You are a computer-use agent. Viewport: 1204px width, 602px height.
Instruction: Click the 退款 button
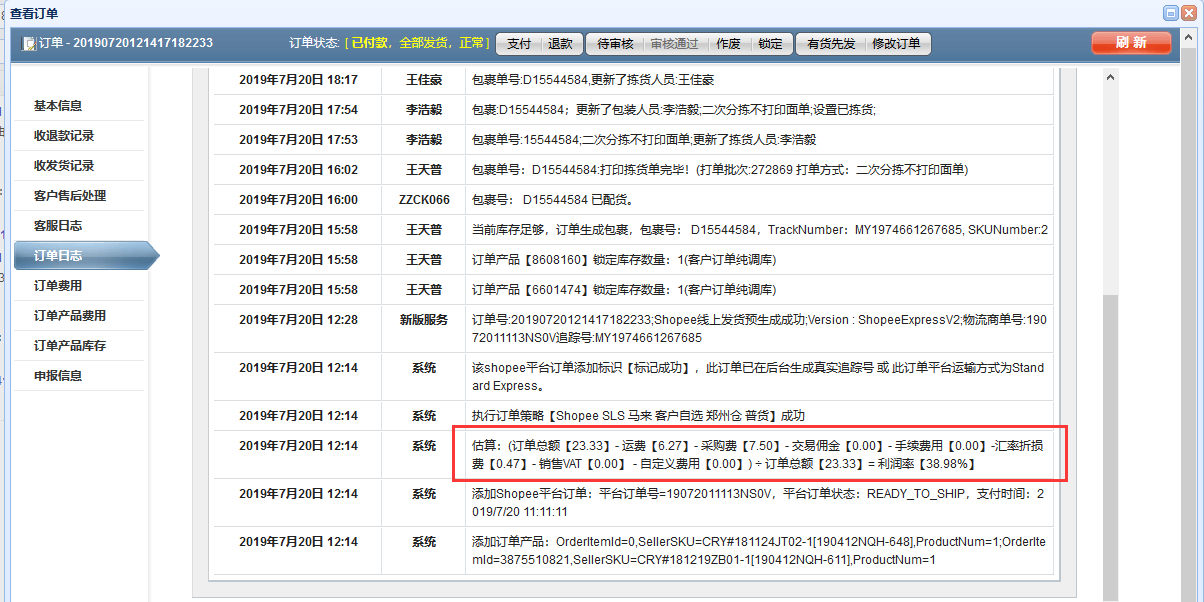tap(560, 44)
